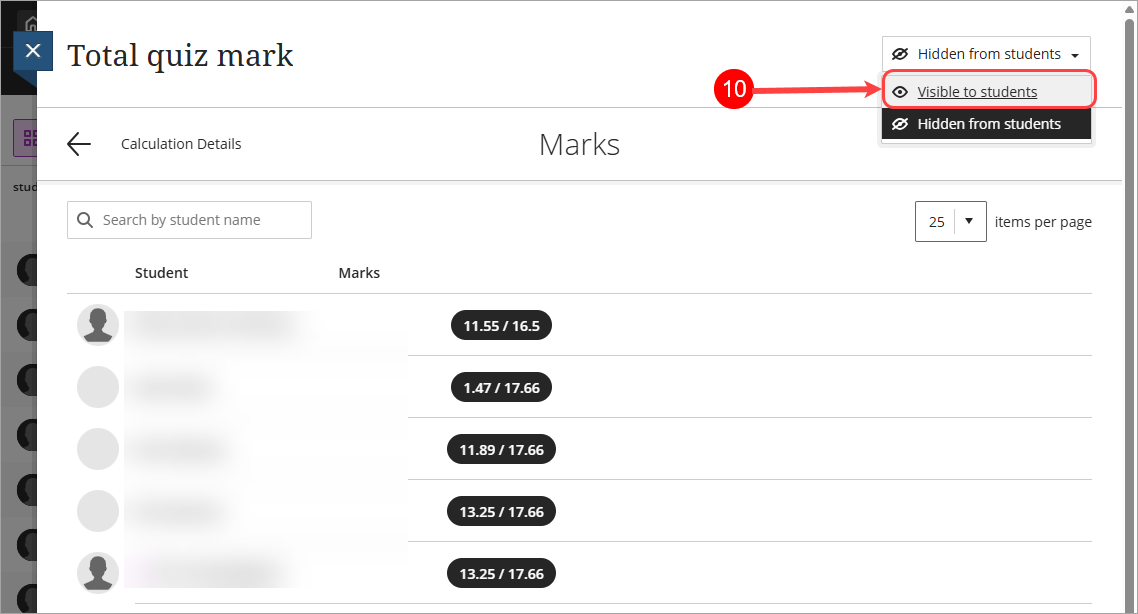This screenshot has width=1138, height=614.
Task: Click the 11.89 / 17.66 mark pill
Action: pyautogui.click(x=502, y=450)
